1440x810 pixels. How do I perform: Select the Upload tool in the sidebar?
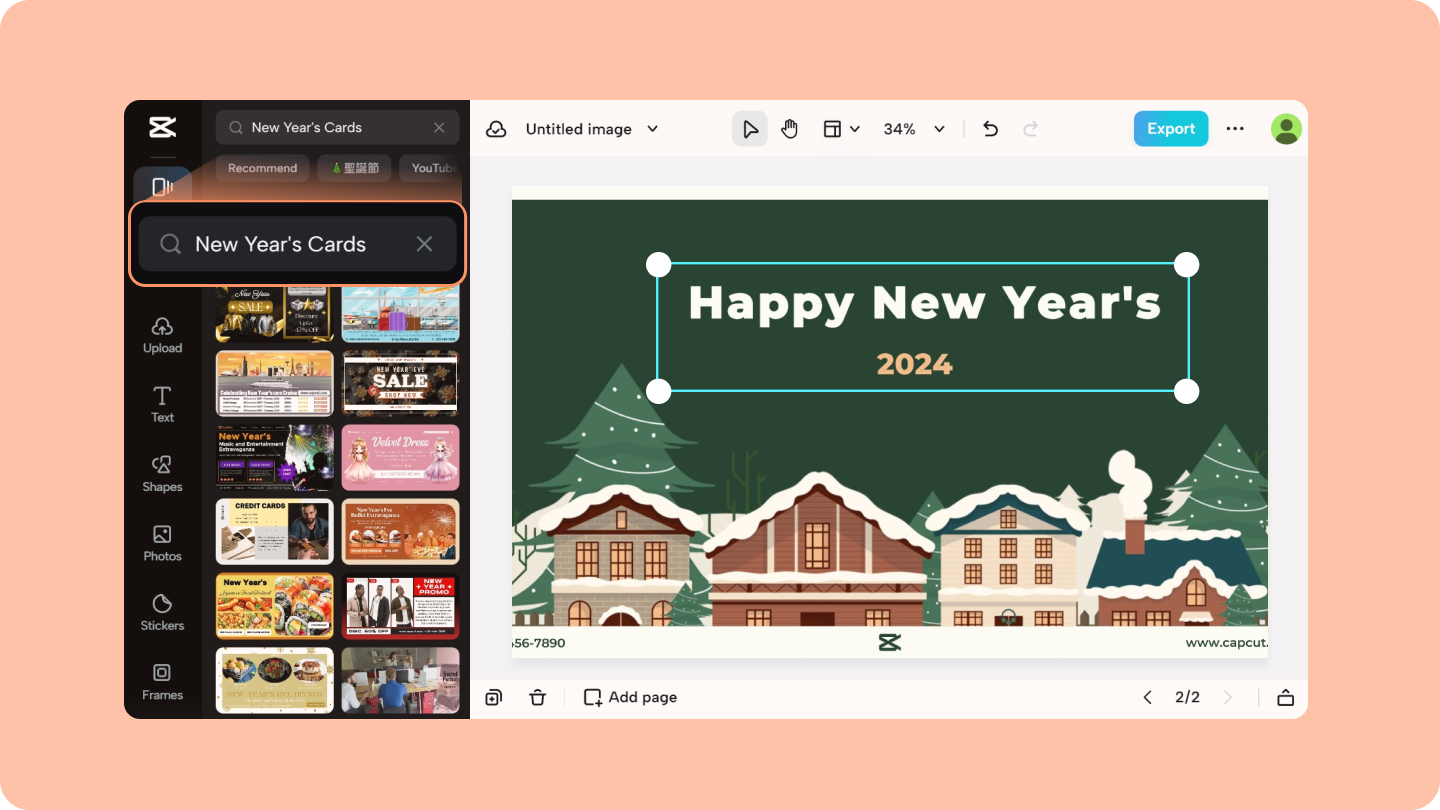pos(162,335)
